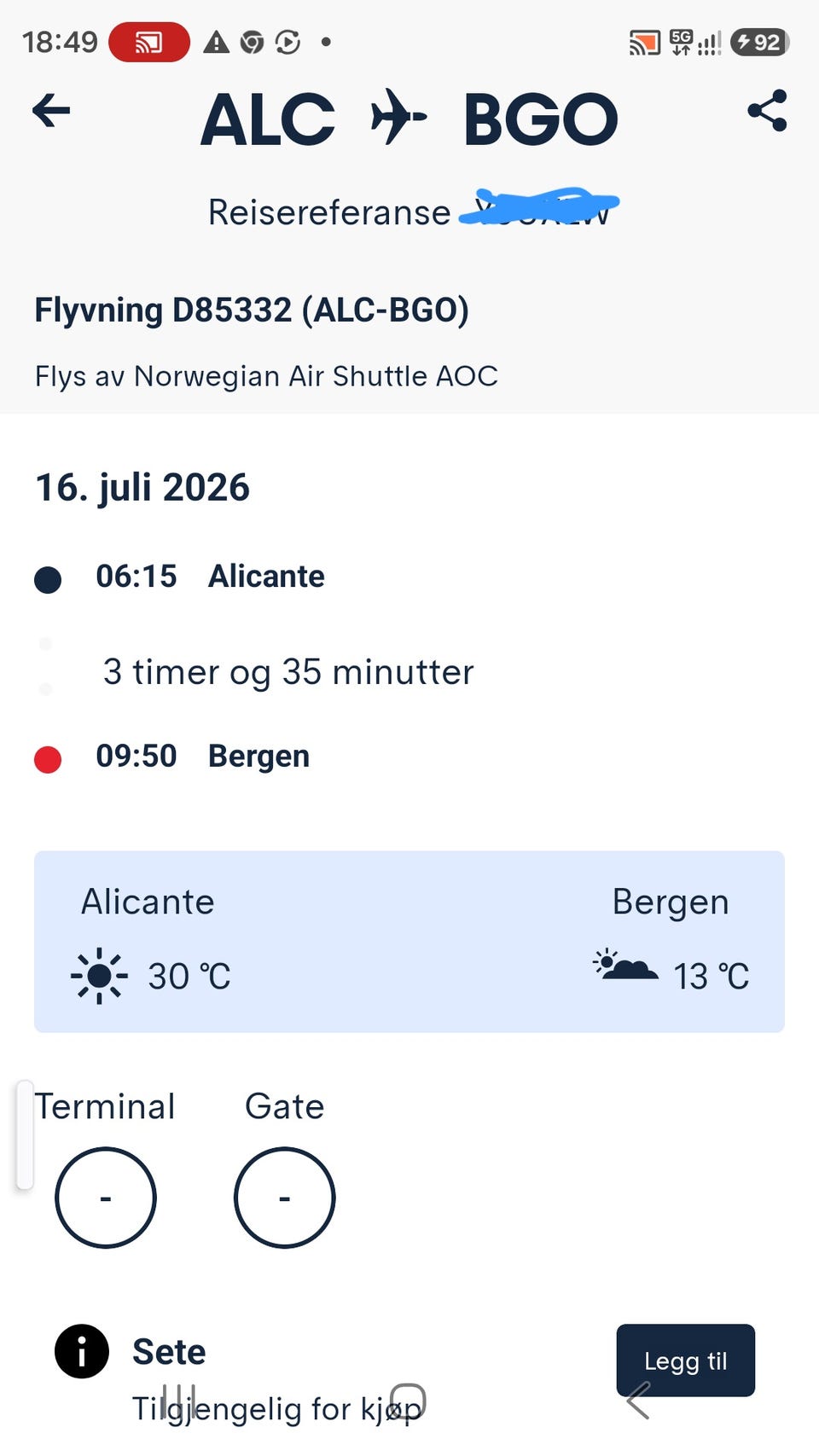819x1456 pixels.
Task: Tap the airplane icon between ALC and BGO
Action: click(398, 117)
